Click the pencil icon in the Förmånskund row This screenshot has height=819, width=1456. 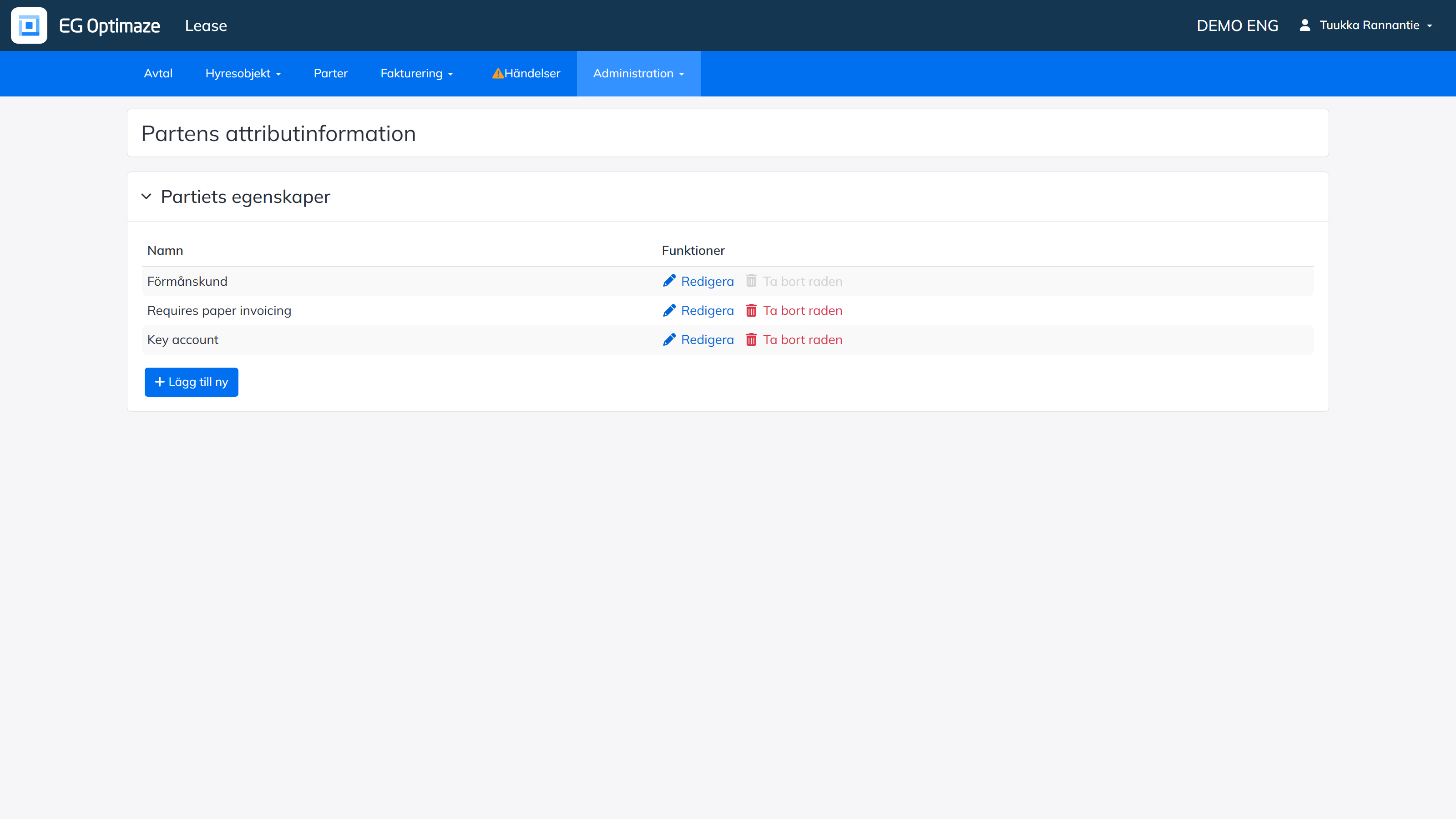(669, 281)
